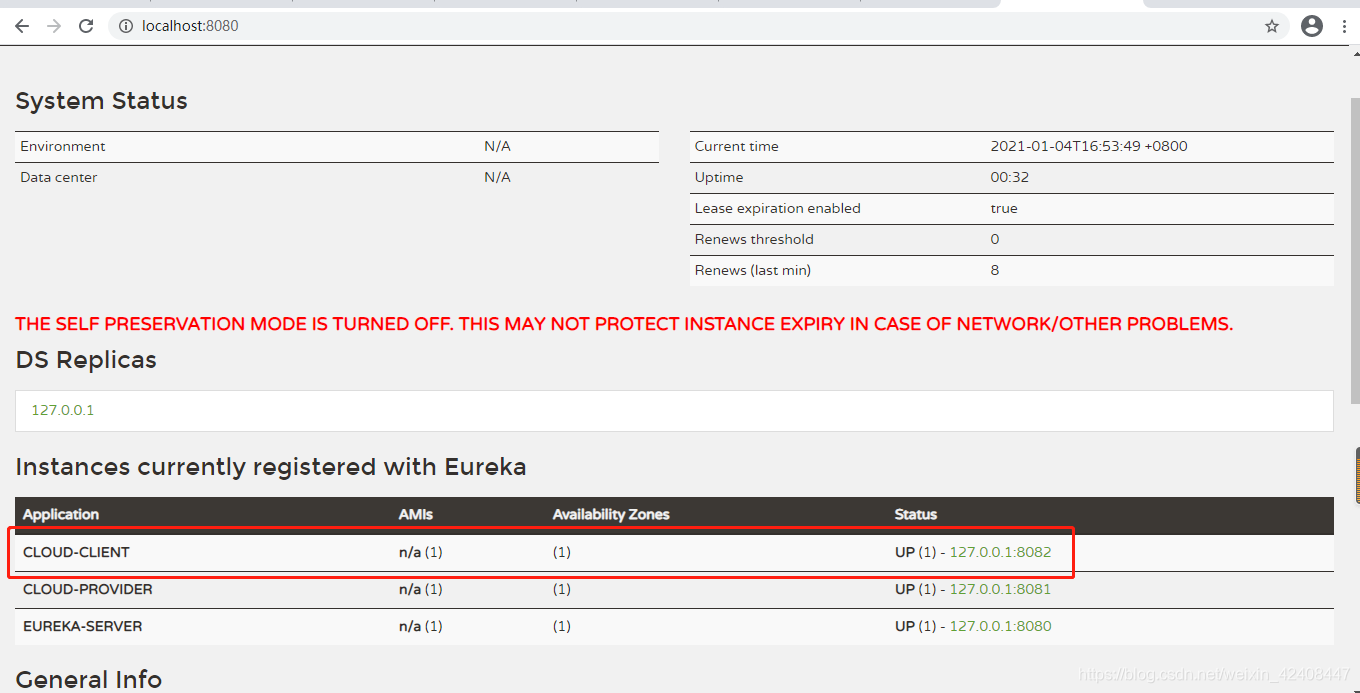Open EUREKA-SERVER instance link 127.0.0.1:8080
The height and width of the screenshot is (693, 1360).
point(1000,626)
